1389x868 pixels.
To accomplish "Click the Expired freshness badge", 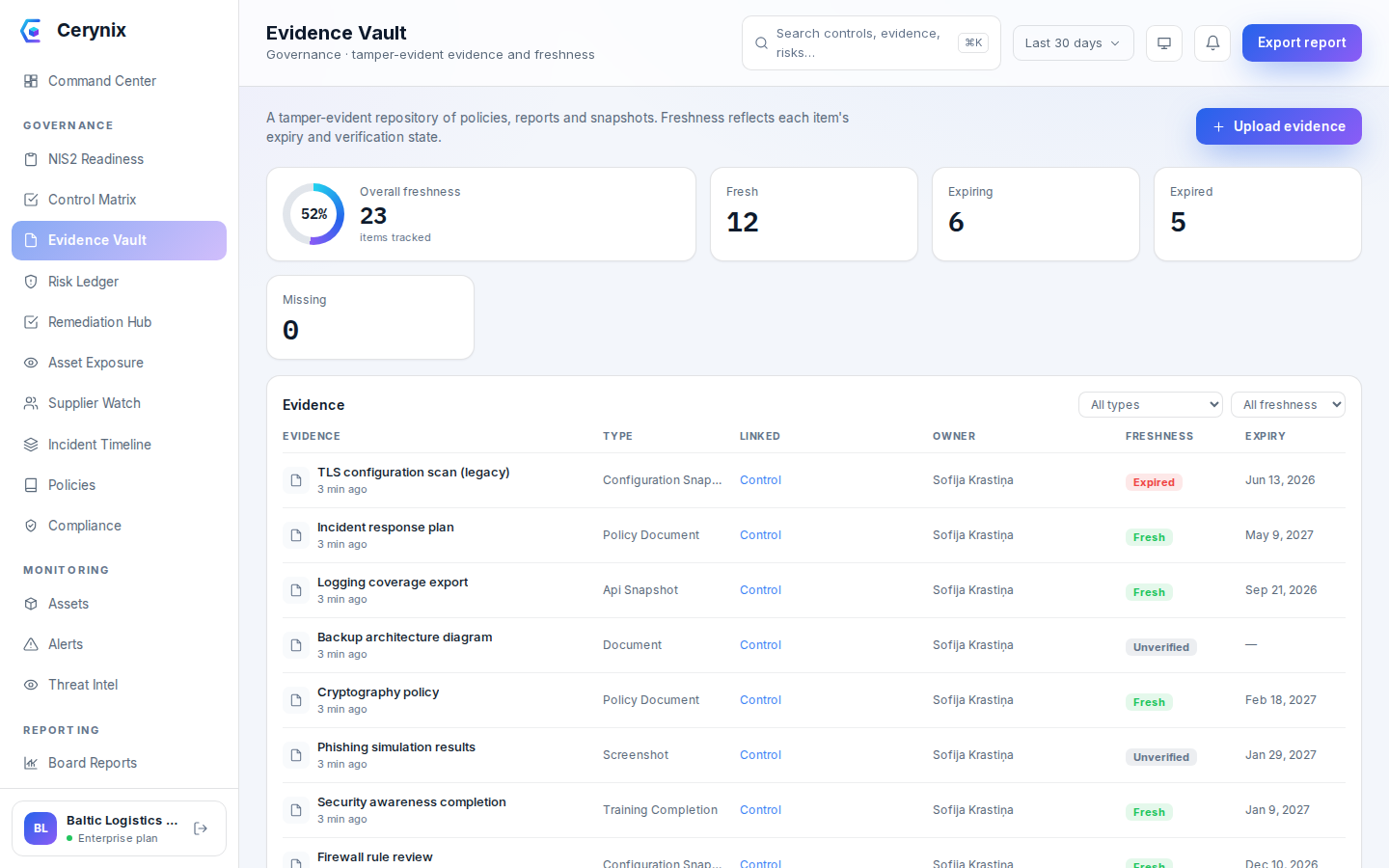I will point(1154,482).
